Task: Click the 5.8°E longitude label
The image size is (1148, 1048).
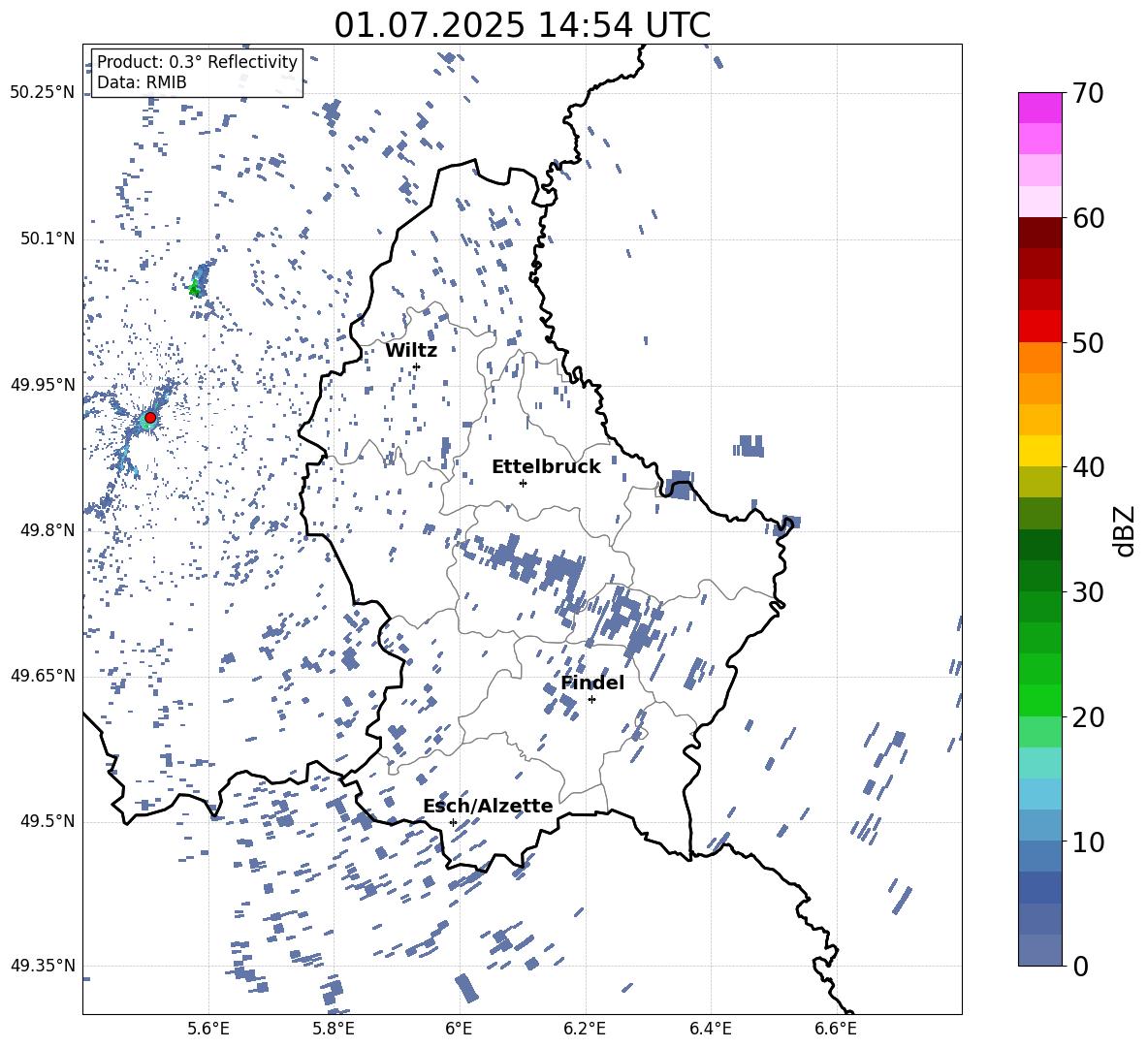Action: (x=334, y=1029)
